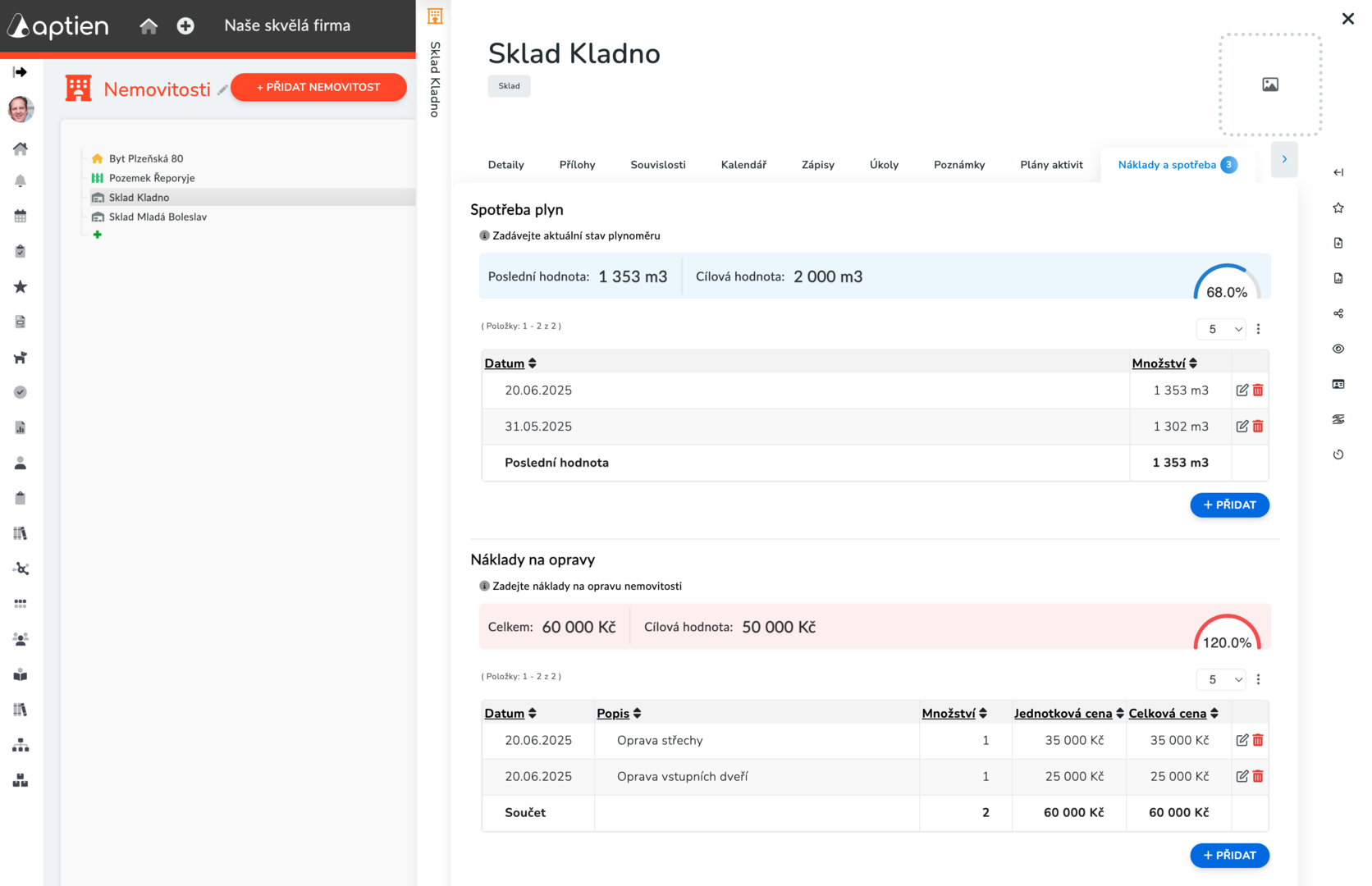
Task: Open the user avatar profile
Action: coord(21,108)
